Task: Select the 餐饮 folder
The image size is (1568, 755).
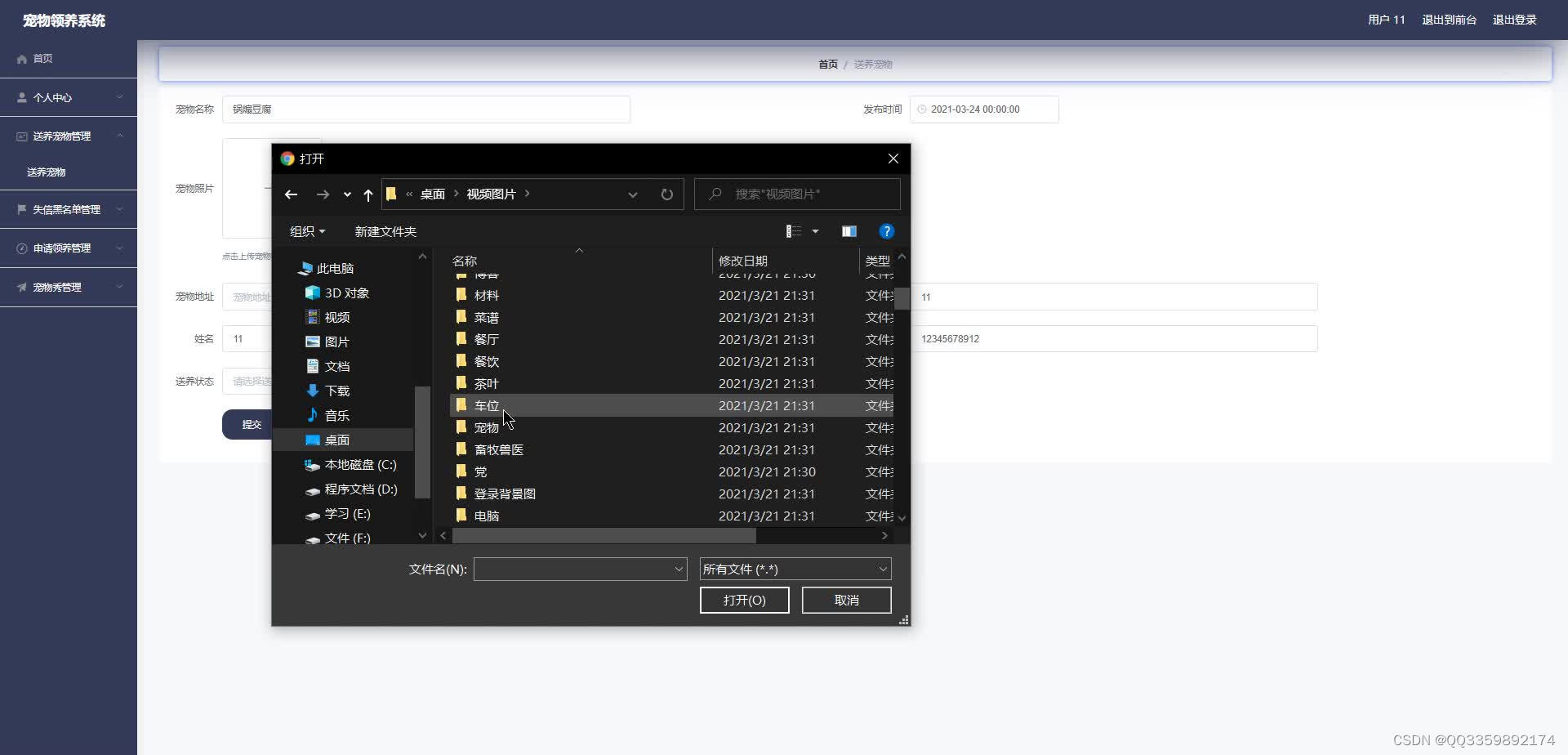Action: pos(671,361)
